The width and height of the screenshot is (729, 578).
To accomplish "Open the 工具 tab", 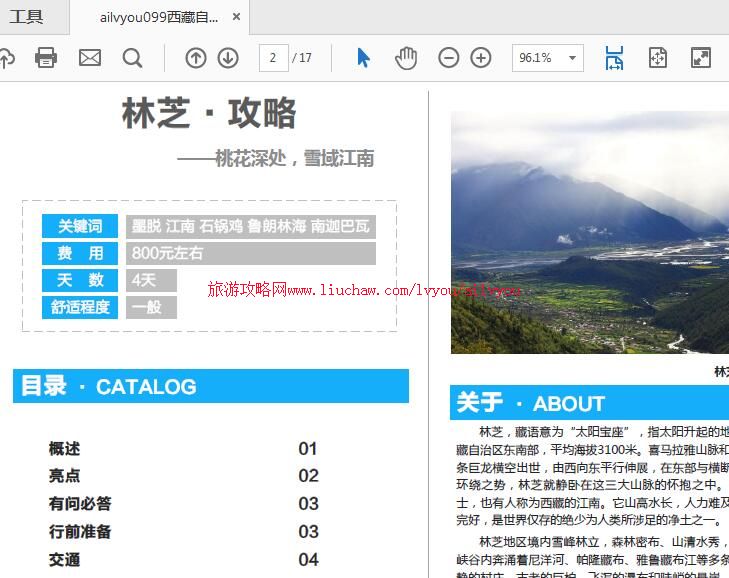I will click(x=27, y=17).
